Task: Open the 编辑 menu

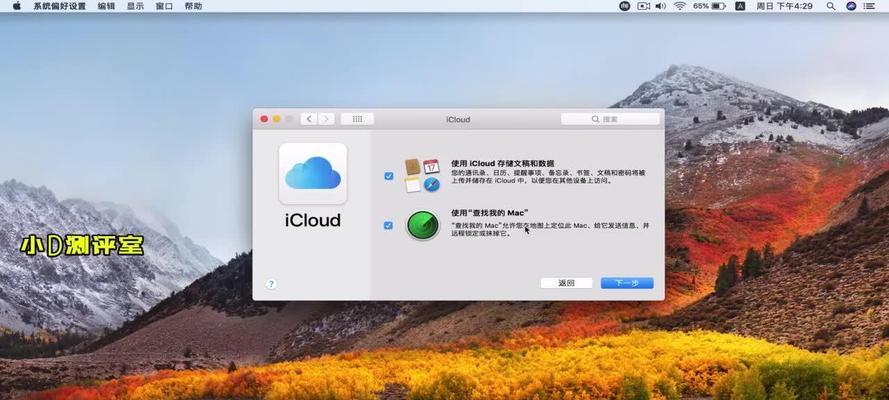Action: [x=106, y=6]
